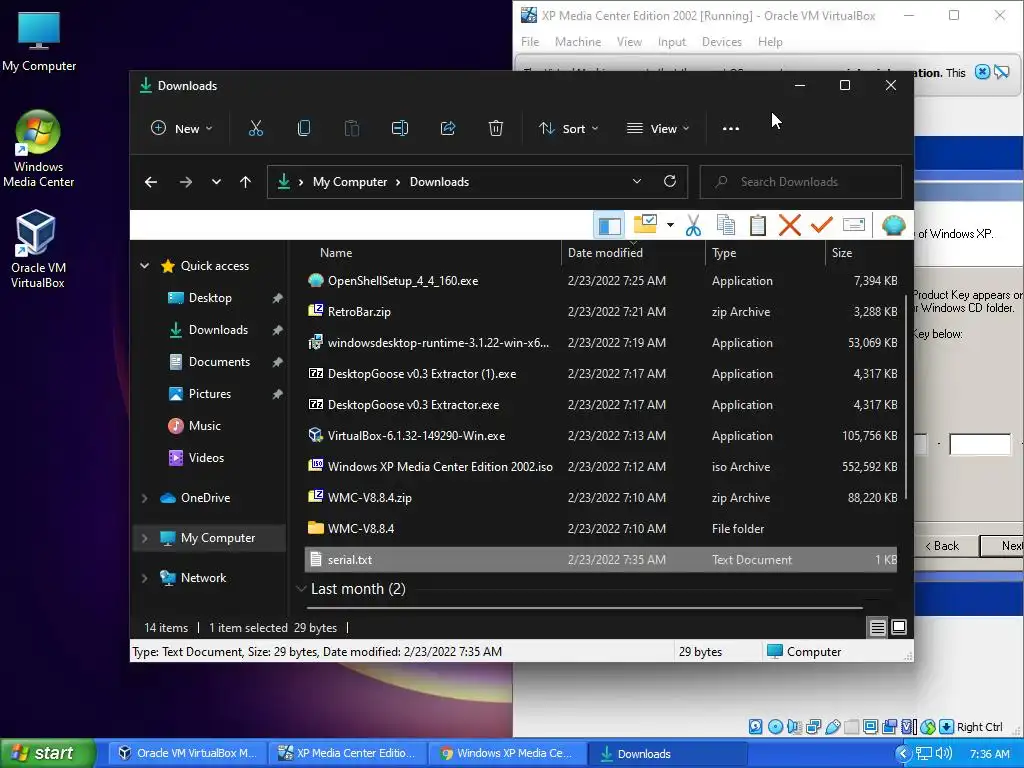Open the See more three-dots menu
Screen dimensions: 1024x768
[x=731, y=129]
